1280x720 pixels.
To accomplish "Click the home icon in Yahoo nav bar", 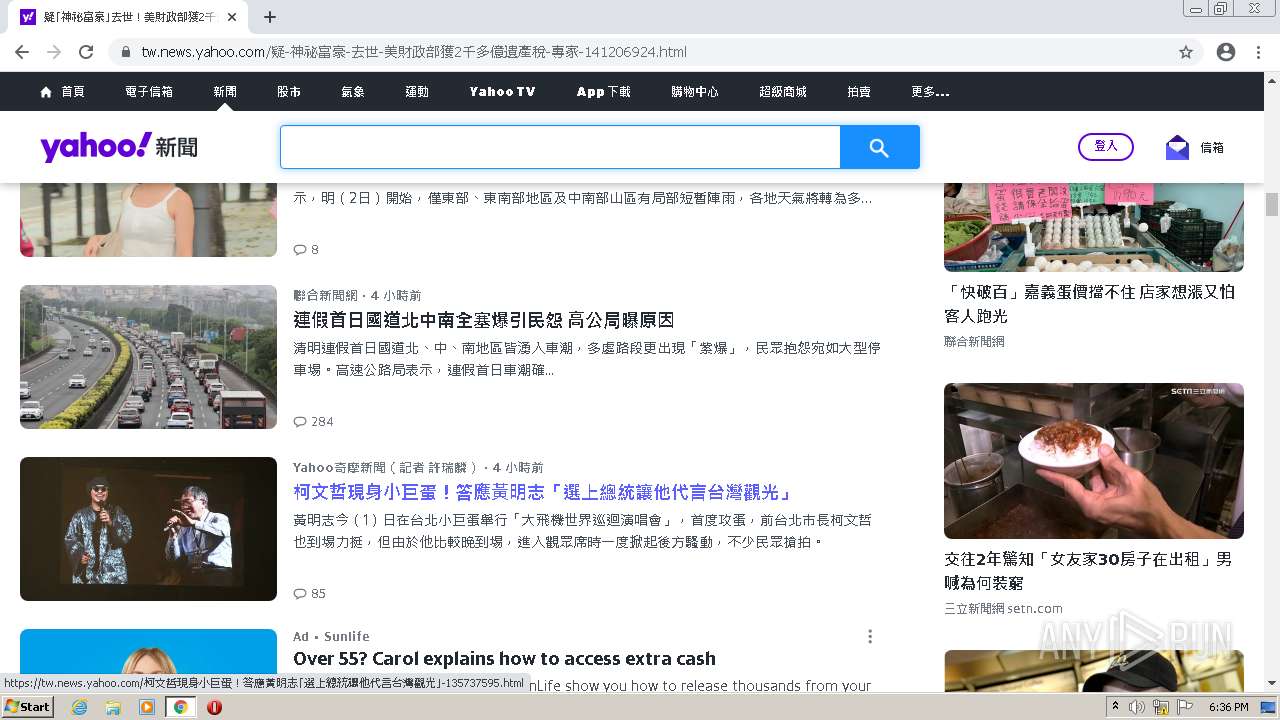I will point(46,92).
